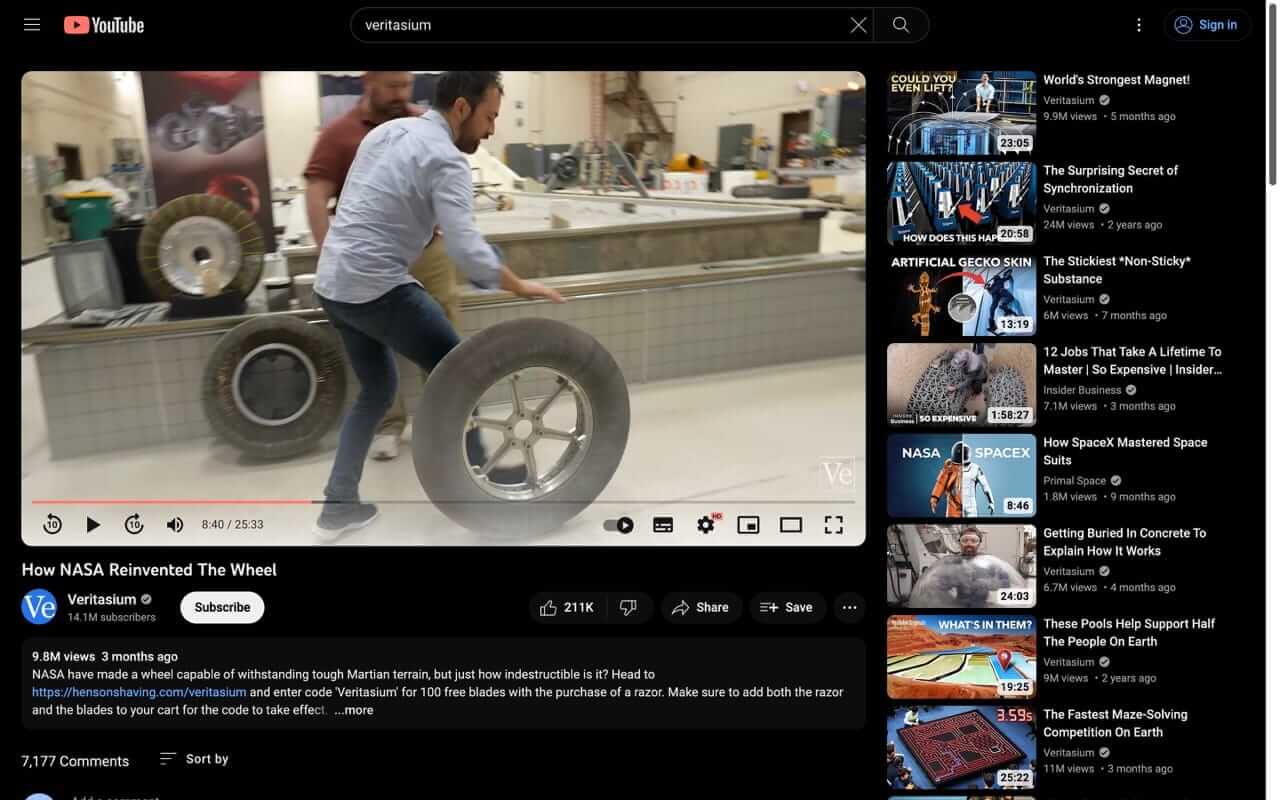The image size is (1280, 800).
Task: Click the 9.8M views 3 months ago text
Action: coord(105,657)
